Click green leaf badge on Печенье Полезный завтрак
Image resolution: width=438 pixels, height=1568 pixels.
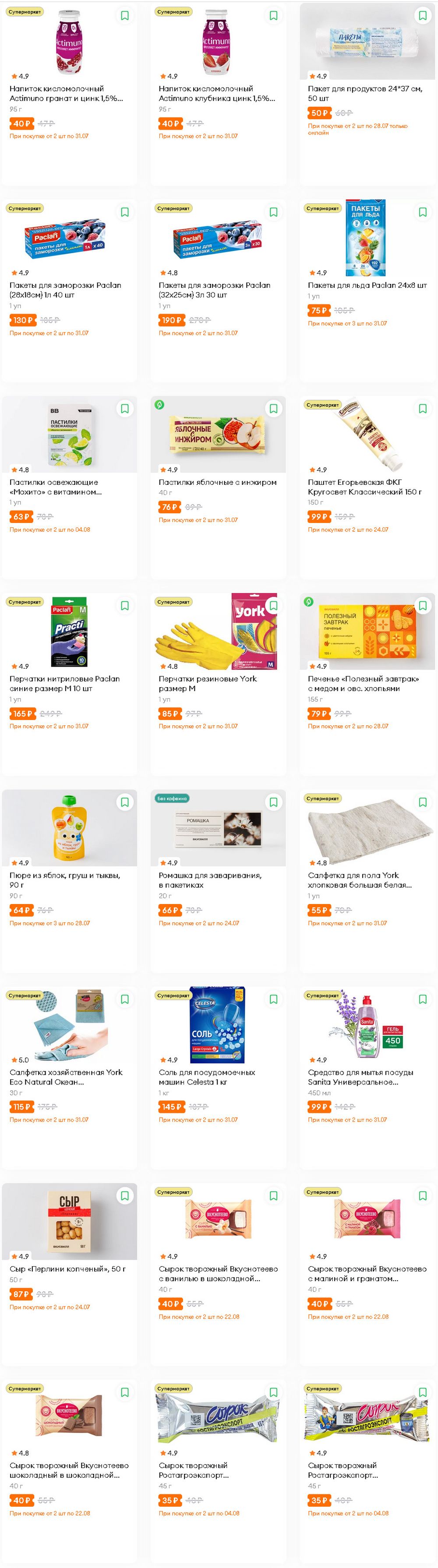pos(308,601)
